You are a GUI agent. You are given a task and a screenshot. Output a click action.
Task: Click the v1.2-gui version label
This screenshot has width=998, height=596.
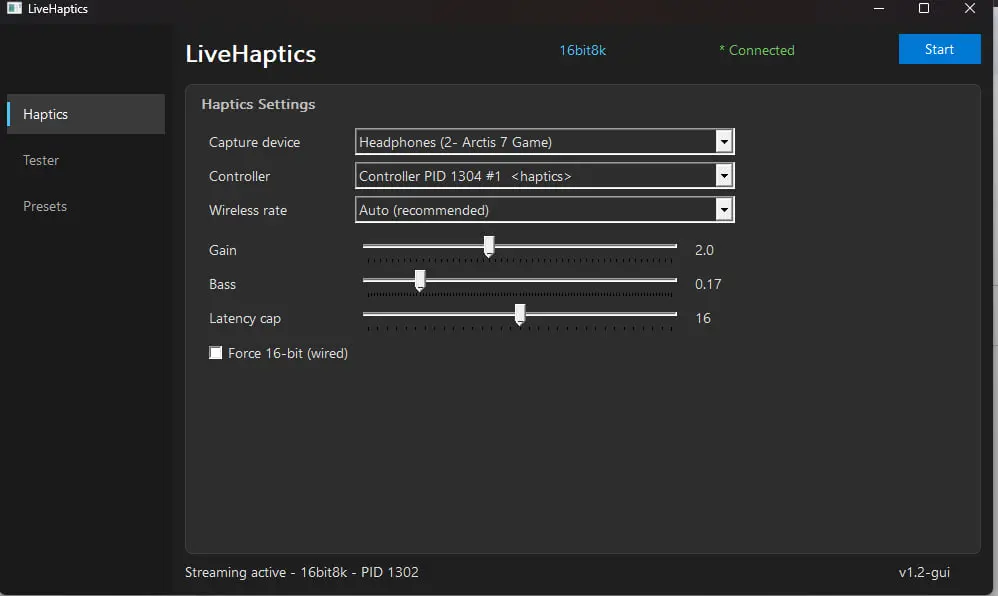(x=924, y=572)
